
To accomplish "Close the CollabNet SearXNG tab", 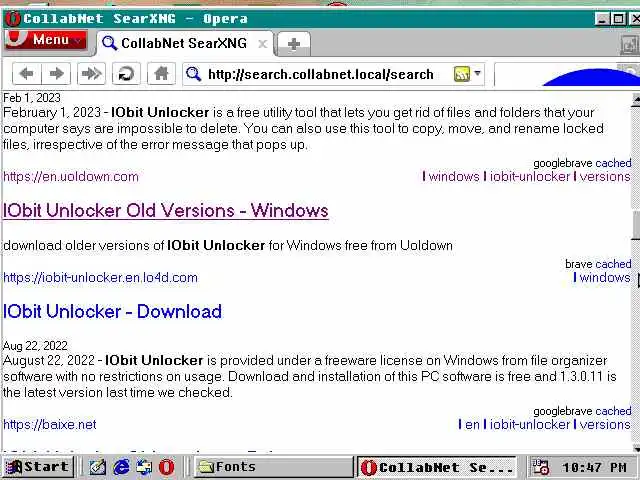I will tap(263, 44).
